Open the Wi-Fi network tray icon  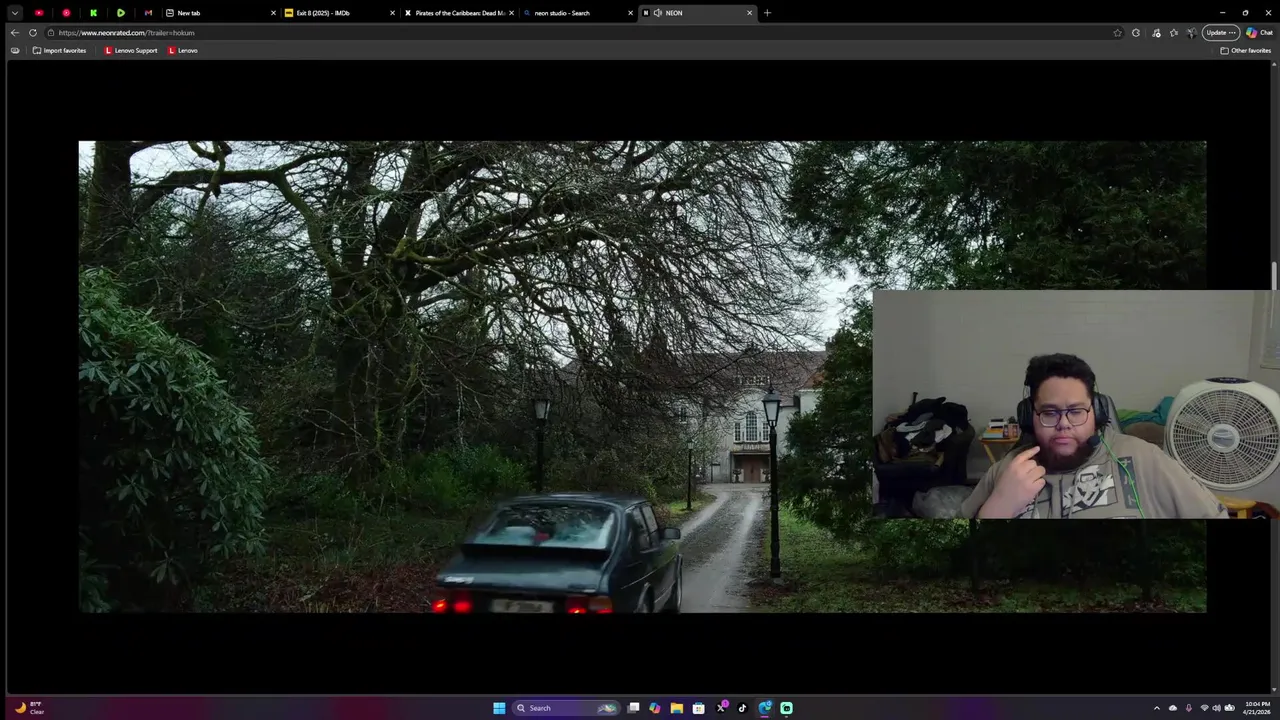(1204, 708)
